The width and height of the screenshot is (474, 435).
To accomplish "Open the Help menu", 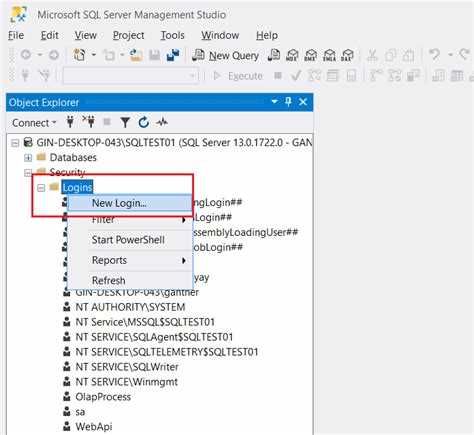I will tap(267, 35).
